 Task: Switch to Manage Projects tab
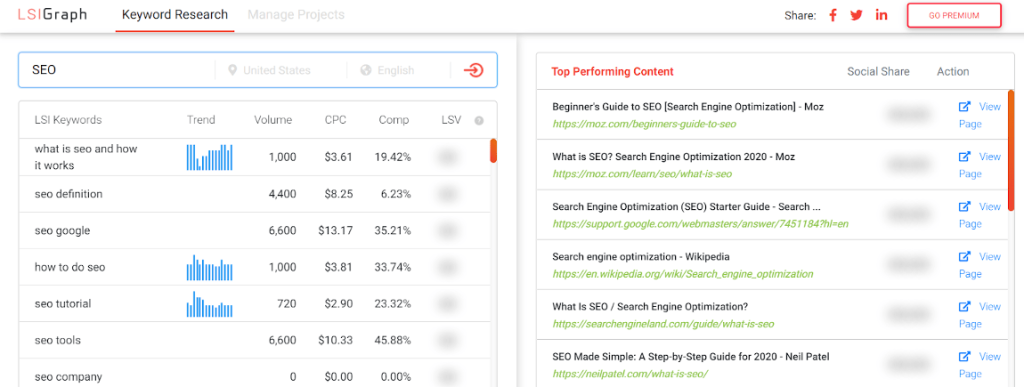[x=296, y=14]
